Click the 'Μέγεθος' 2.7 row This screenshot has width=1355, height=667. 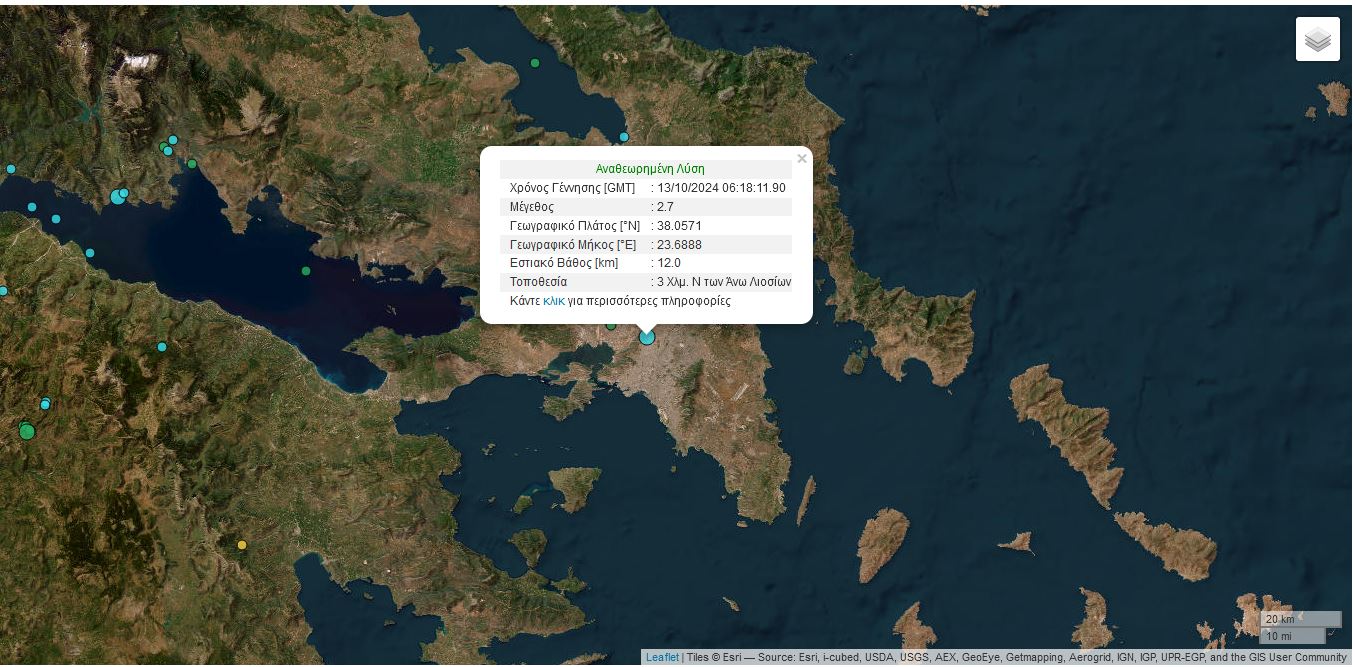[645, 207]
